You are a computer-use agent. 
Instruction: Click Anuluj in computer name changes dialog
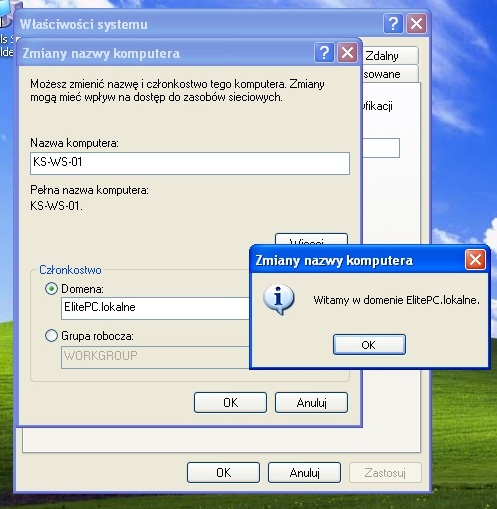point(311,403)
